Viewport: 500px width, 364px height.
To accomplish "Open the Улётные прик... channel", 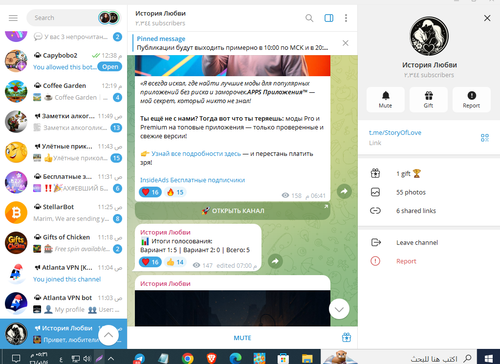I will (x=63, y=152).
